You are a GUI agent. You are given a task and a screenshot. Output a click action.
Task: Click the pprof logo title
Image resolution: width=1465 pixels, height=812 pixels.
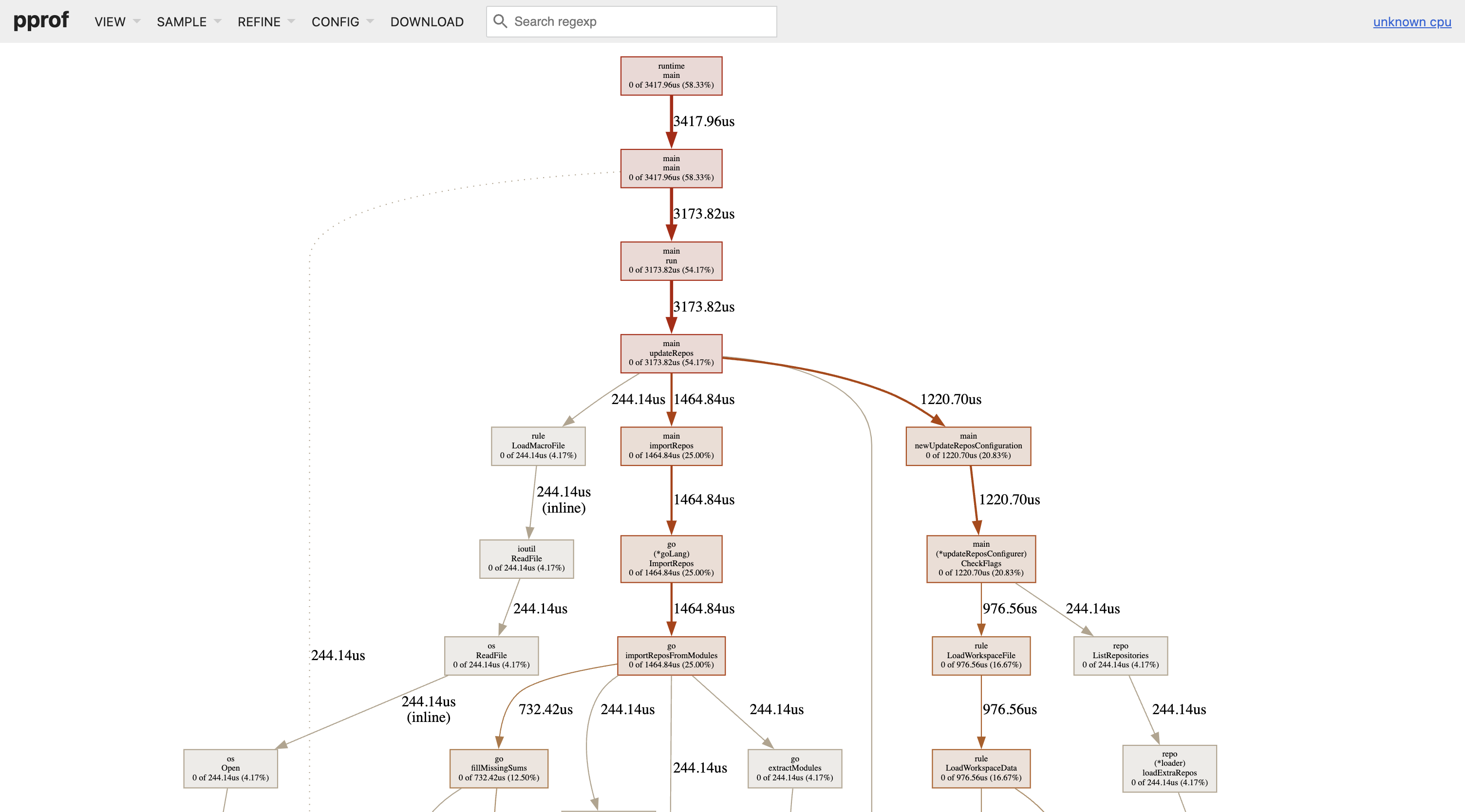(41, 20)
